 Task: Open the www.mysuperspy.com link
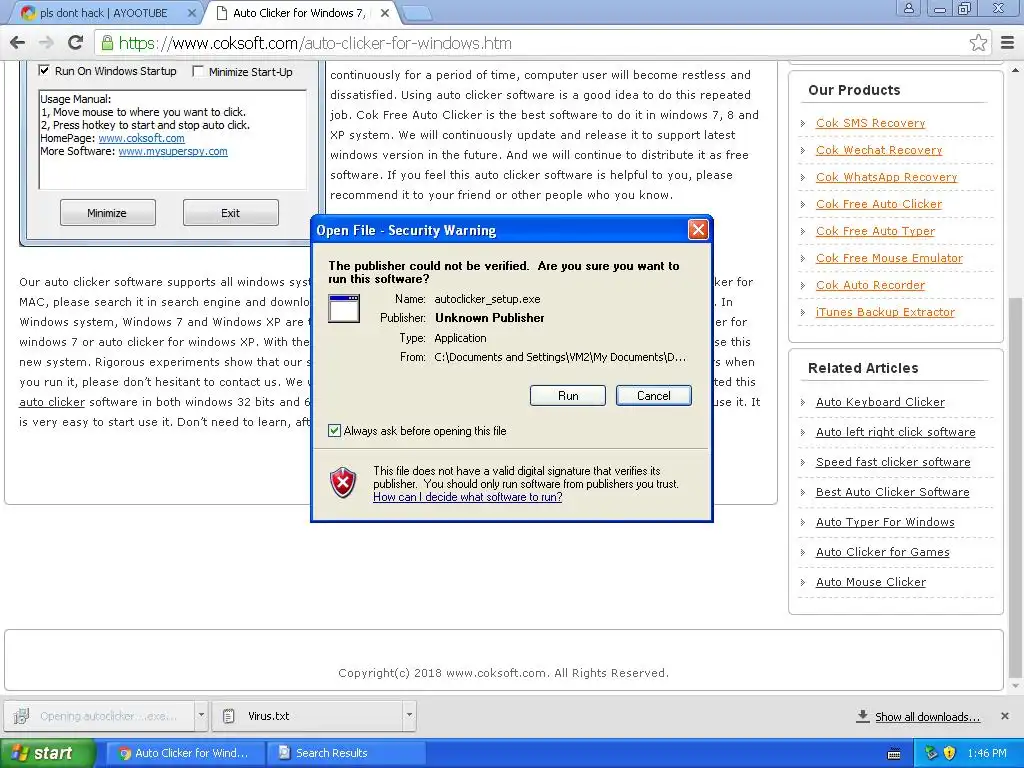coord(173,152)
